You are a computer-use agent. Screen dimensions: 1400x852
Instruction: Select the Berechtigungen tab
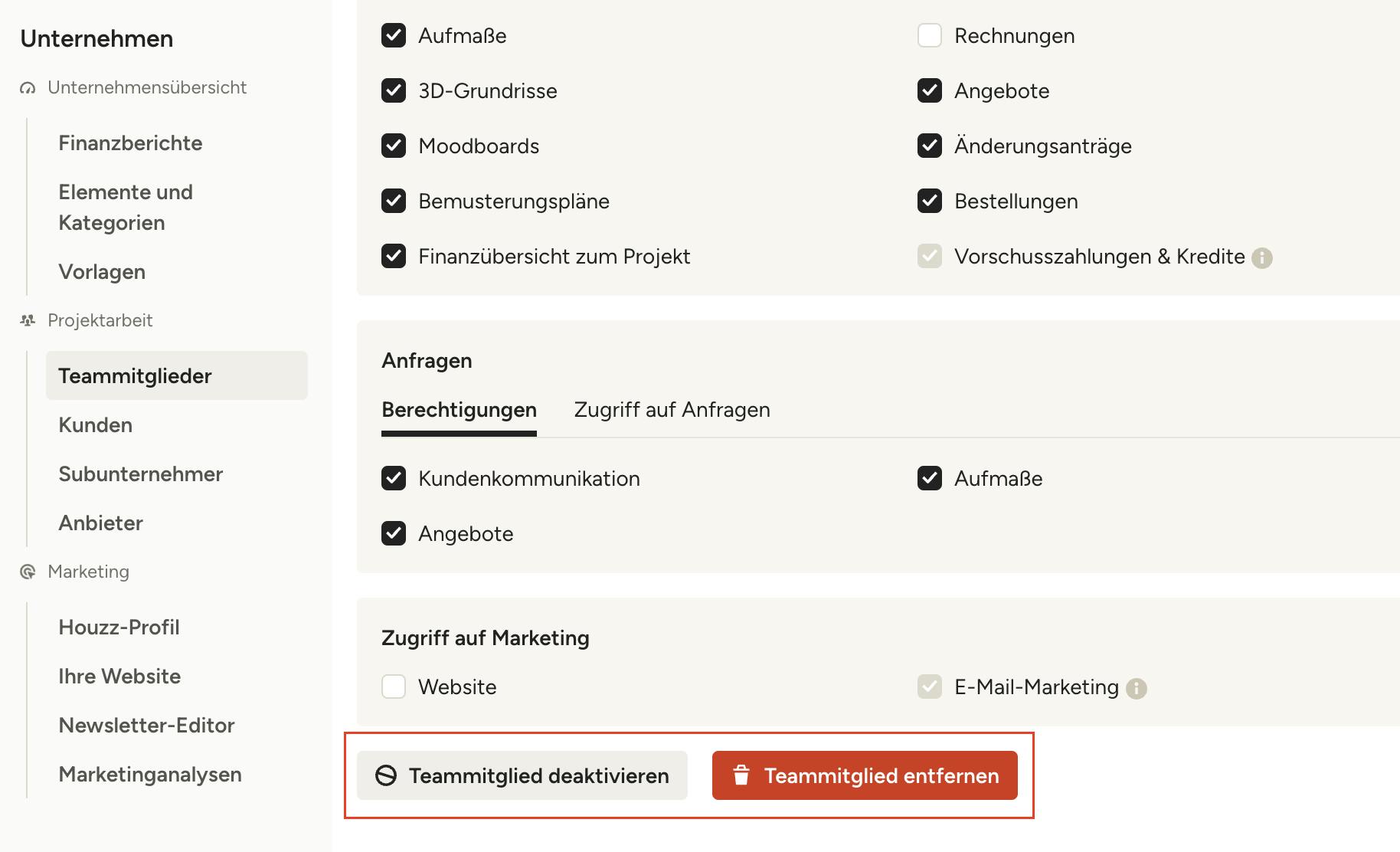(459, 410)
